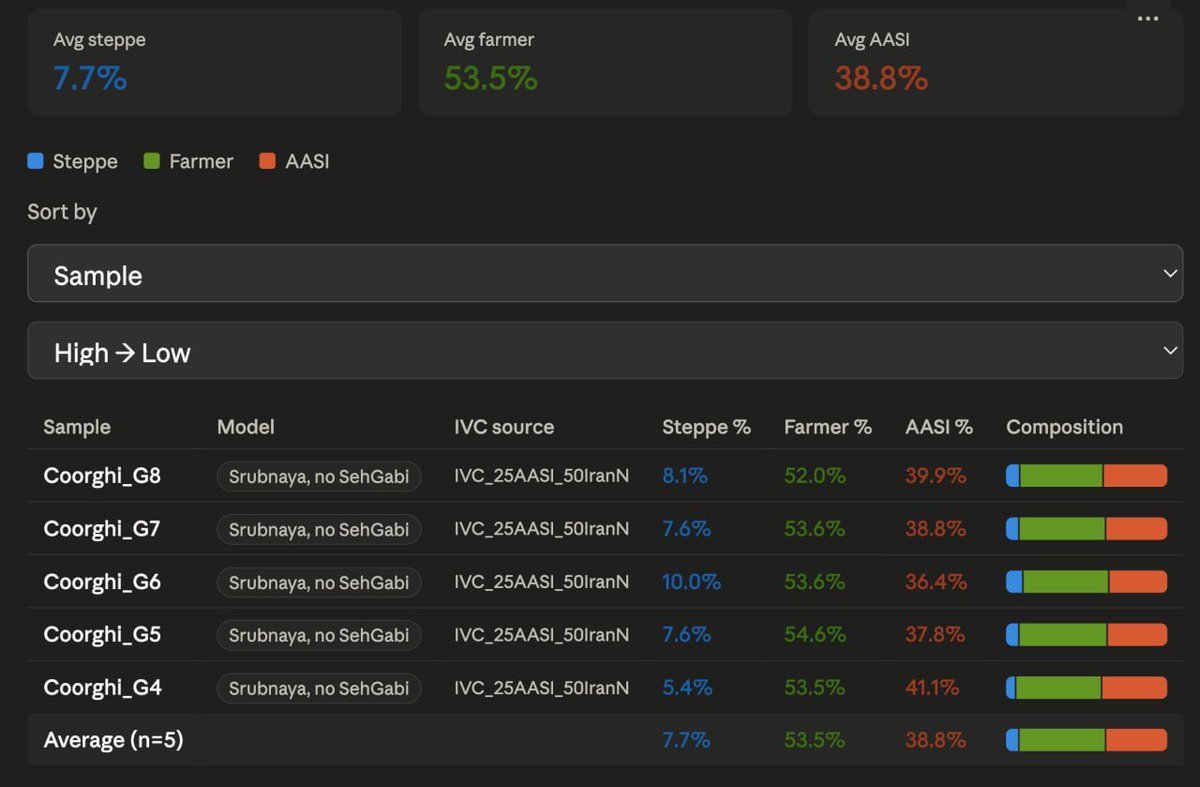Open the Sample sort-by dropdown

[x=605, y=274]
